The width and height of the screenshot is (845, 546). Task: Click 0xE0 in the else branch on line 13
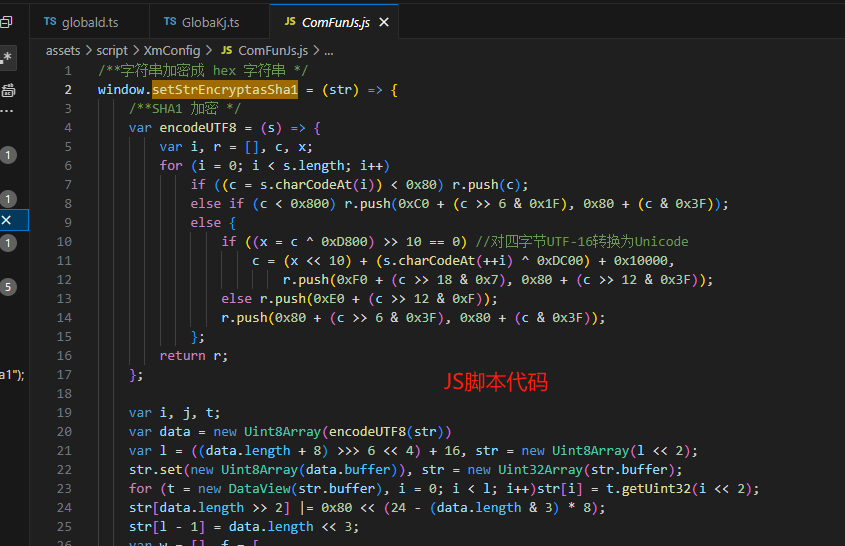[x=329, y=299]
